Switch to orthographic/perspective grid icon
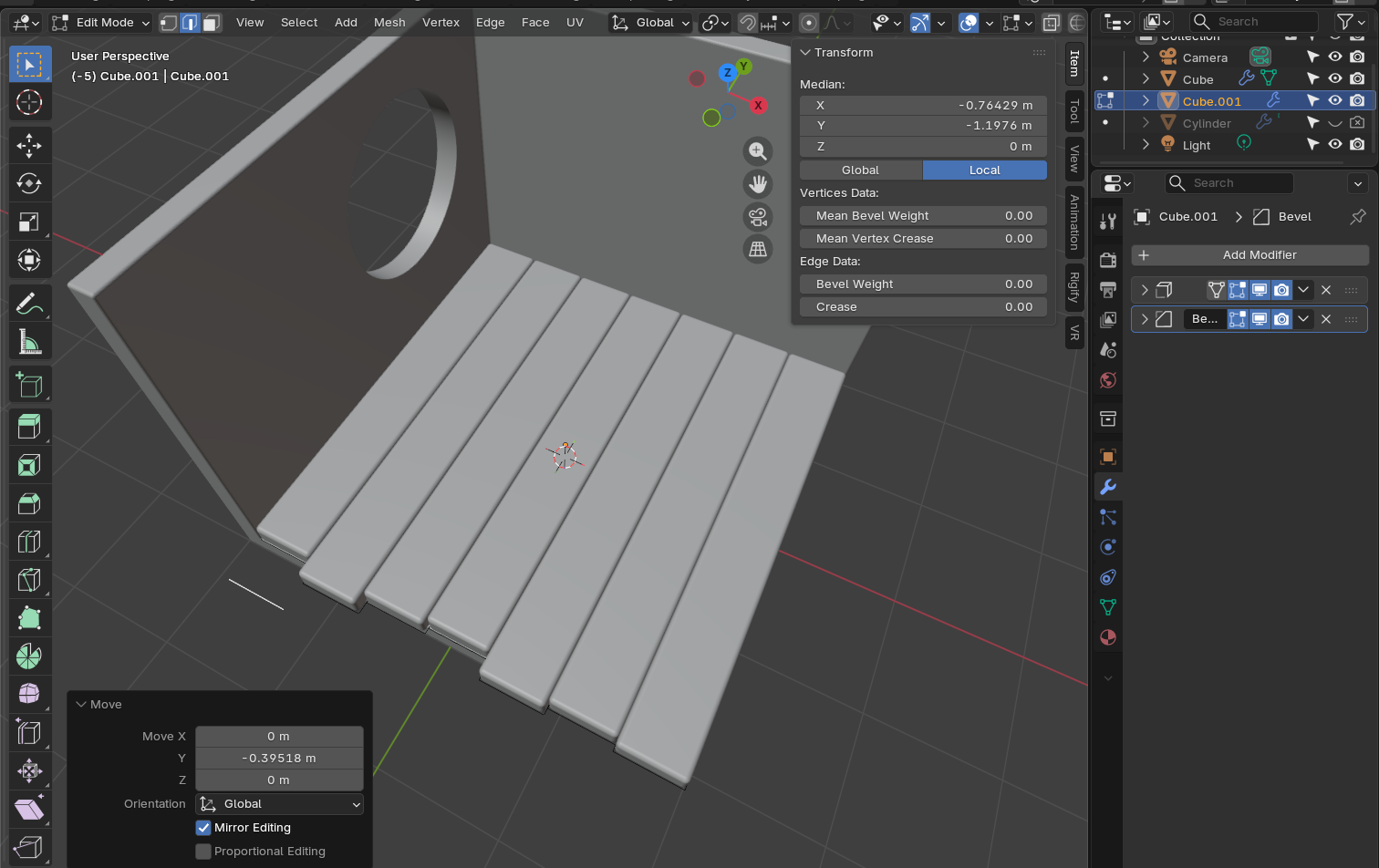Viewport: 1379px width, 868px height. tap(757, 249)
